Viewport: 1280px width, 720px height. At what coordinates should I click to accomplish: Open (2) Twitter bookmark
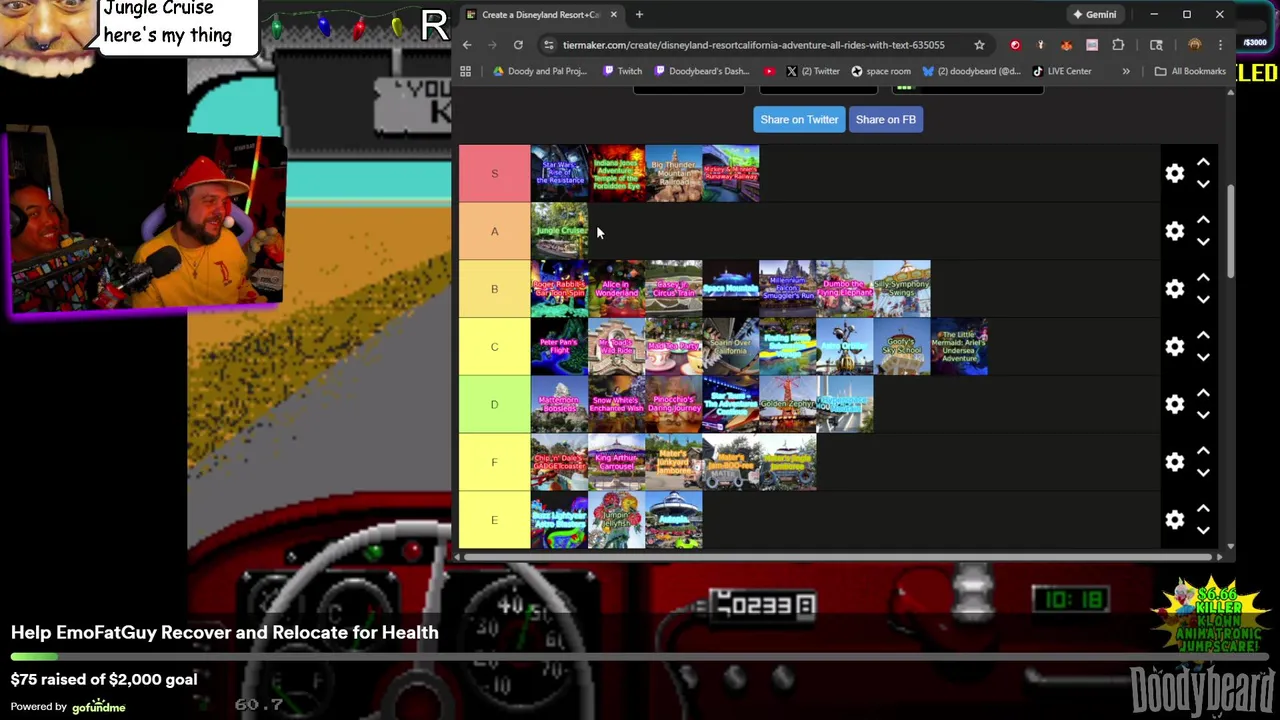pyautogui.click(x=813, y=71)
